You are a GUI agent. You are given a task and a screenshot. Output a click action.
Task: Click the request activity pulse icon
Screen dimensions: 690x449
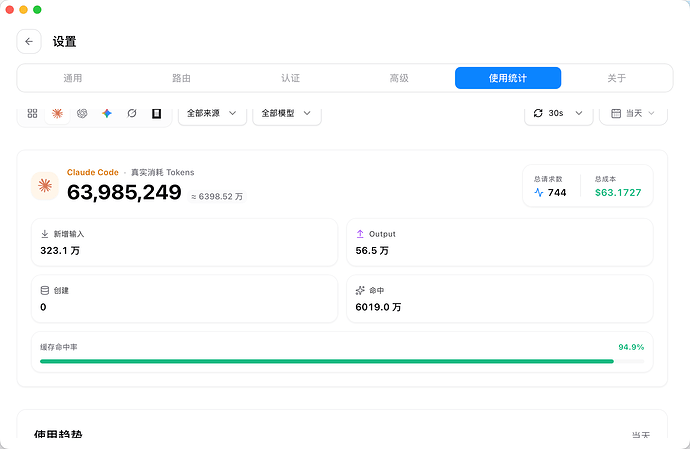(x=539, y=192)
